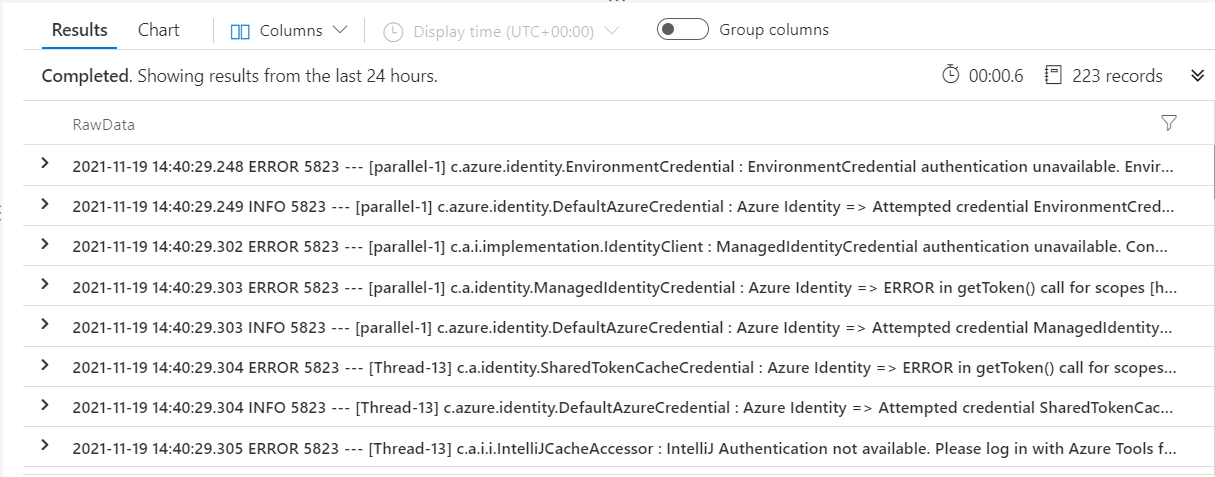Expand the IdentityClient ManagedIdentityCredential unavailable row
The image size is (1215, 477).
click(45, 244)
